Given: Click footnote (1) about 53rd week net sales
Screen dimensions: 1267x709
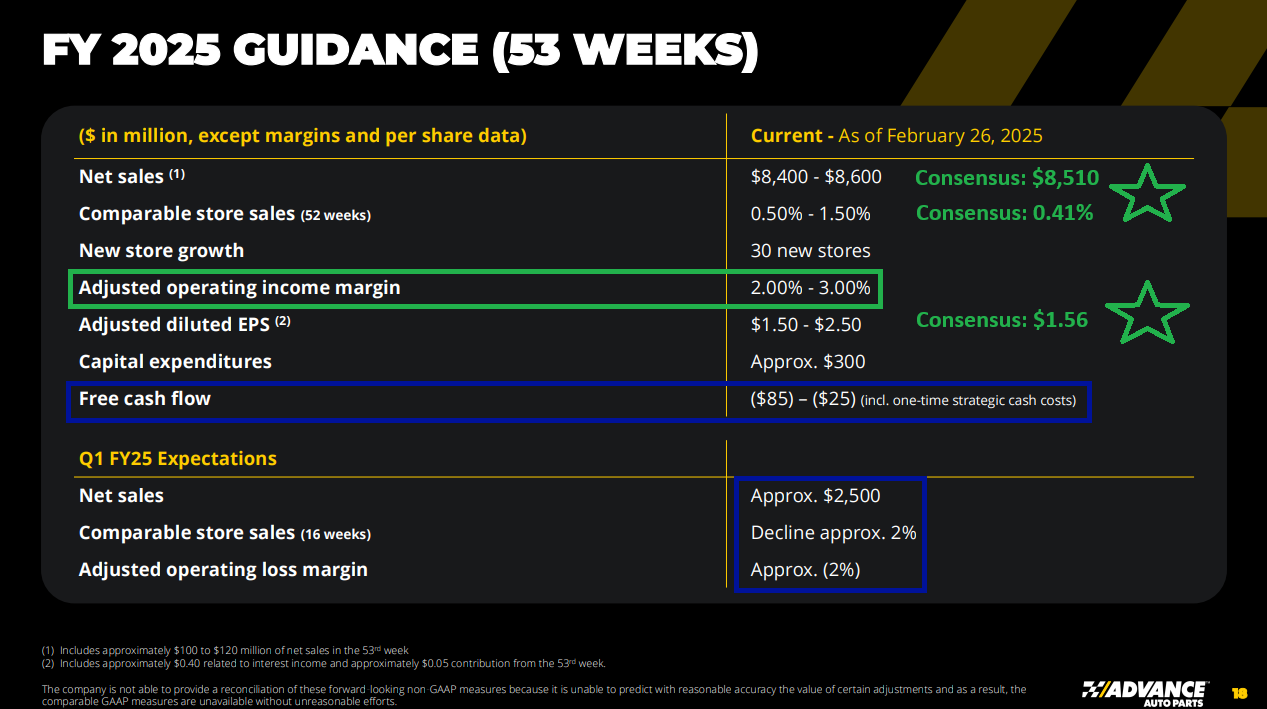Looking at the screenshot, I should (x=225, y=650).
